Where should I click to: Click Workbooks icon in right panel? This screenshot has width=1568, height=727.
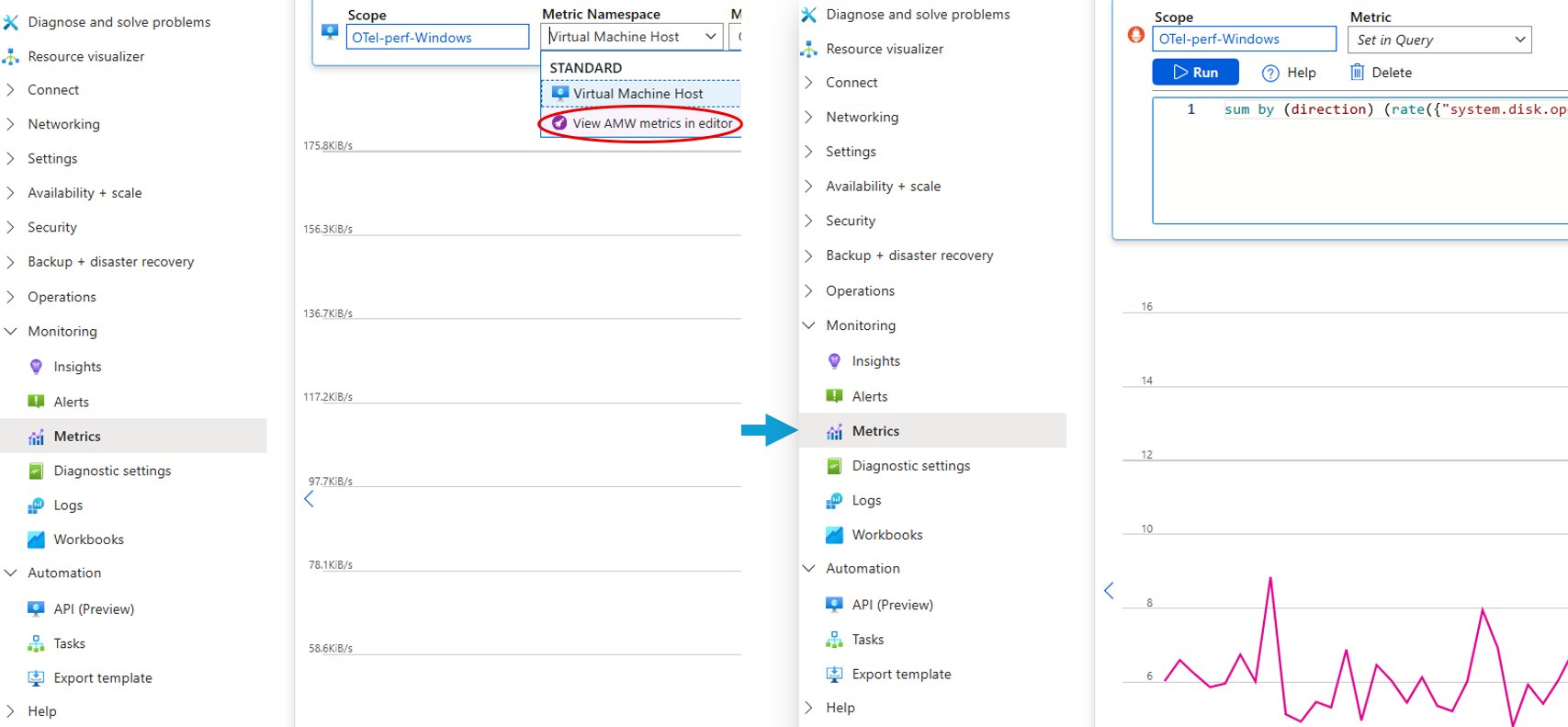click(x=834, y=535)
